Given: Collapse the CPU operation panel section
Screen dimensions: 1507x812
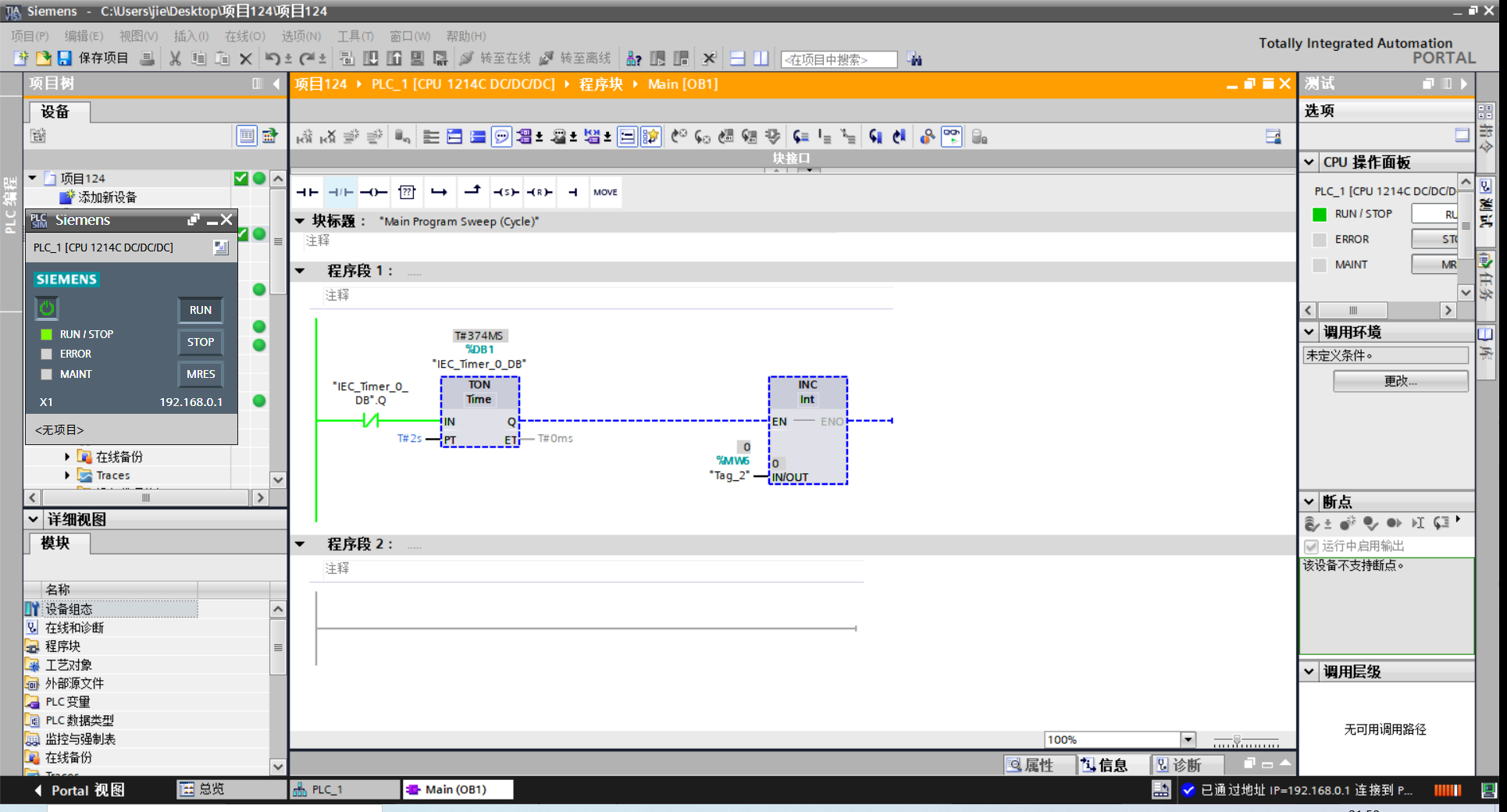Looking at the screenshot, I should pos(1309,162).
